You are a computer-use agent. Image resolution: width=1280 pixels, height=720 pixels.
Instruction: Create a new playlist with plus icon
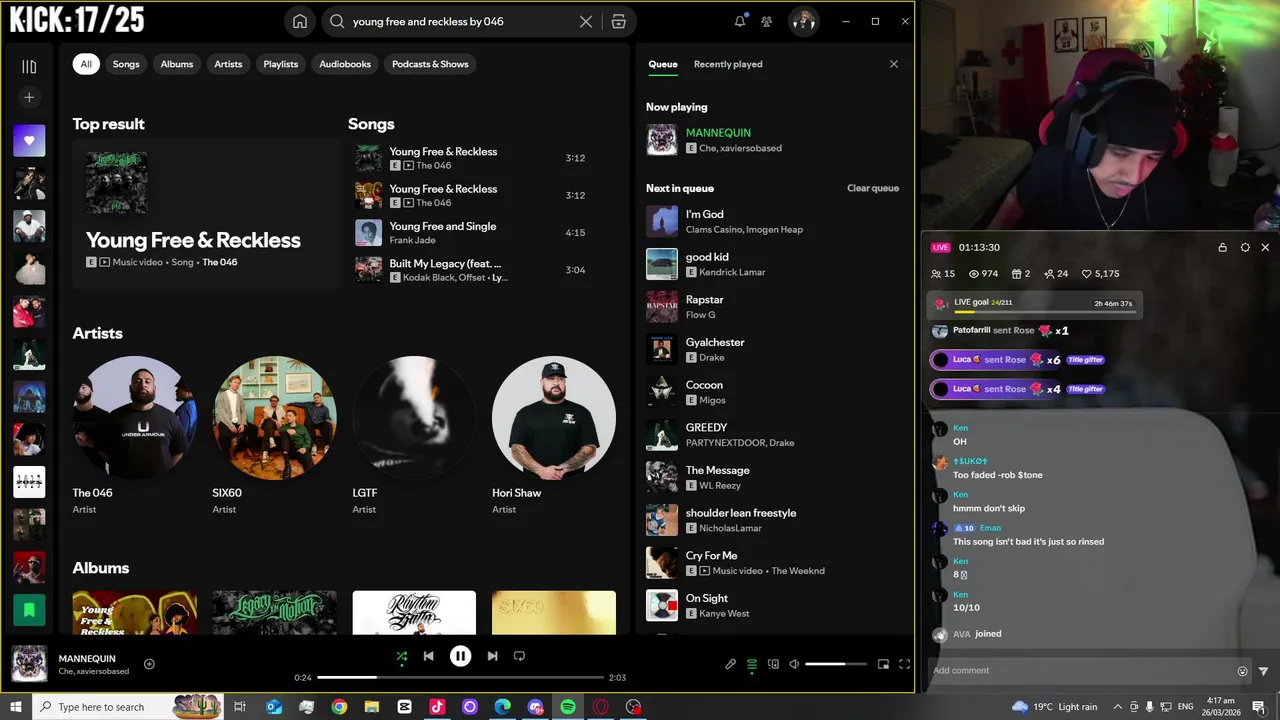pyautogui.click(x=29, y=97)
